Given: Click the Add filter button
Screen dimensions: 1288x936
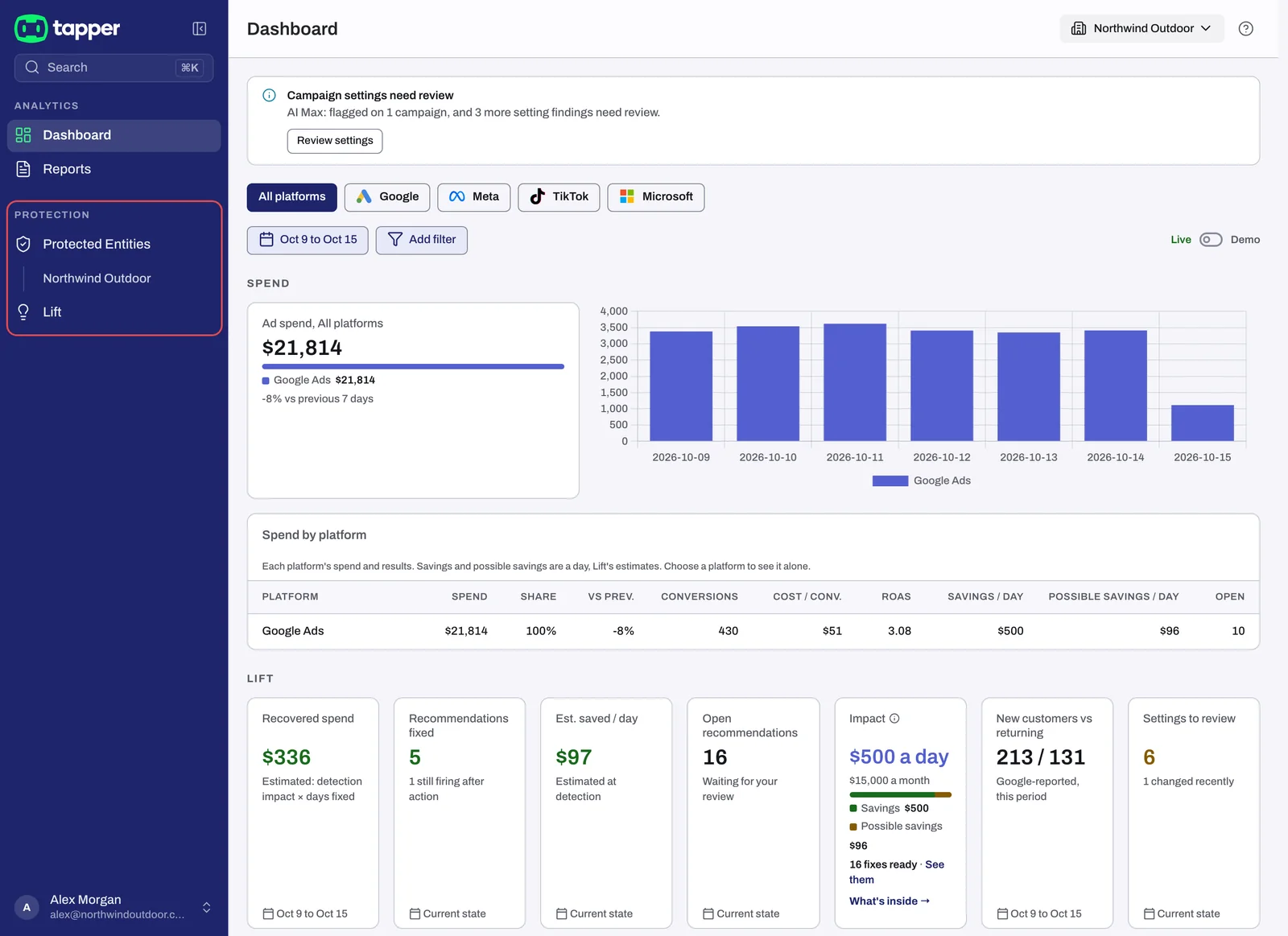Looking at the screenshot, I should (x=422, y=240).
